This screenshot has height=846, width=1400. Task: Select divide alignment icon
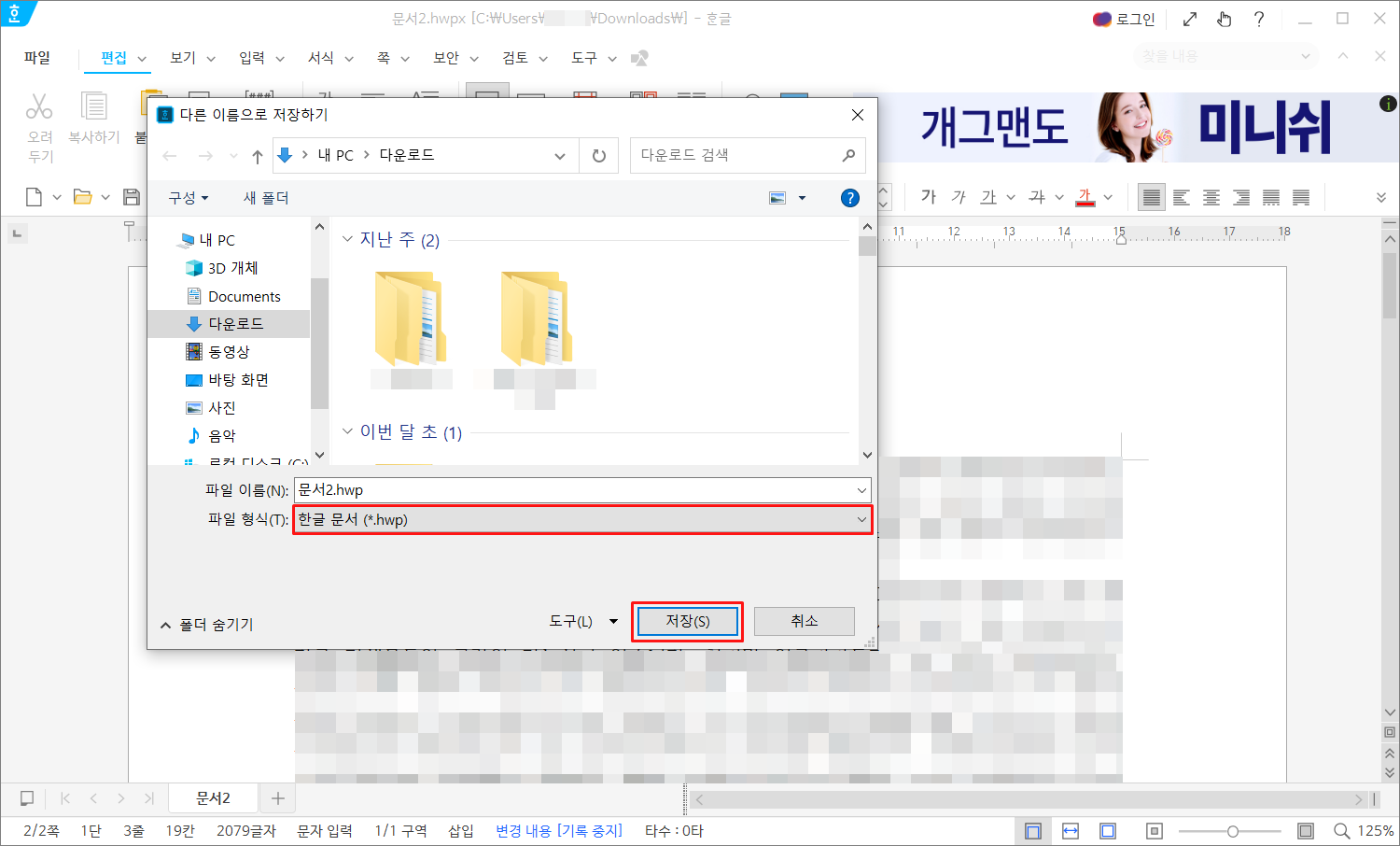[1301, 197]
